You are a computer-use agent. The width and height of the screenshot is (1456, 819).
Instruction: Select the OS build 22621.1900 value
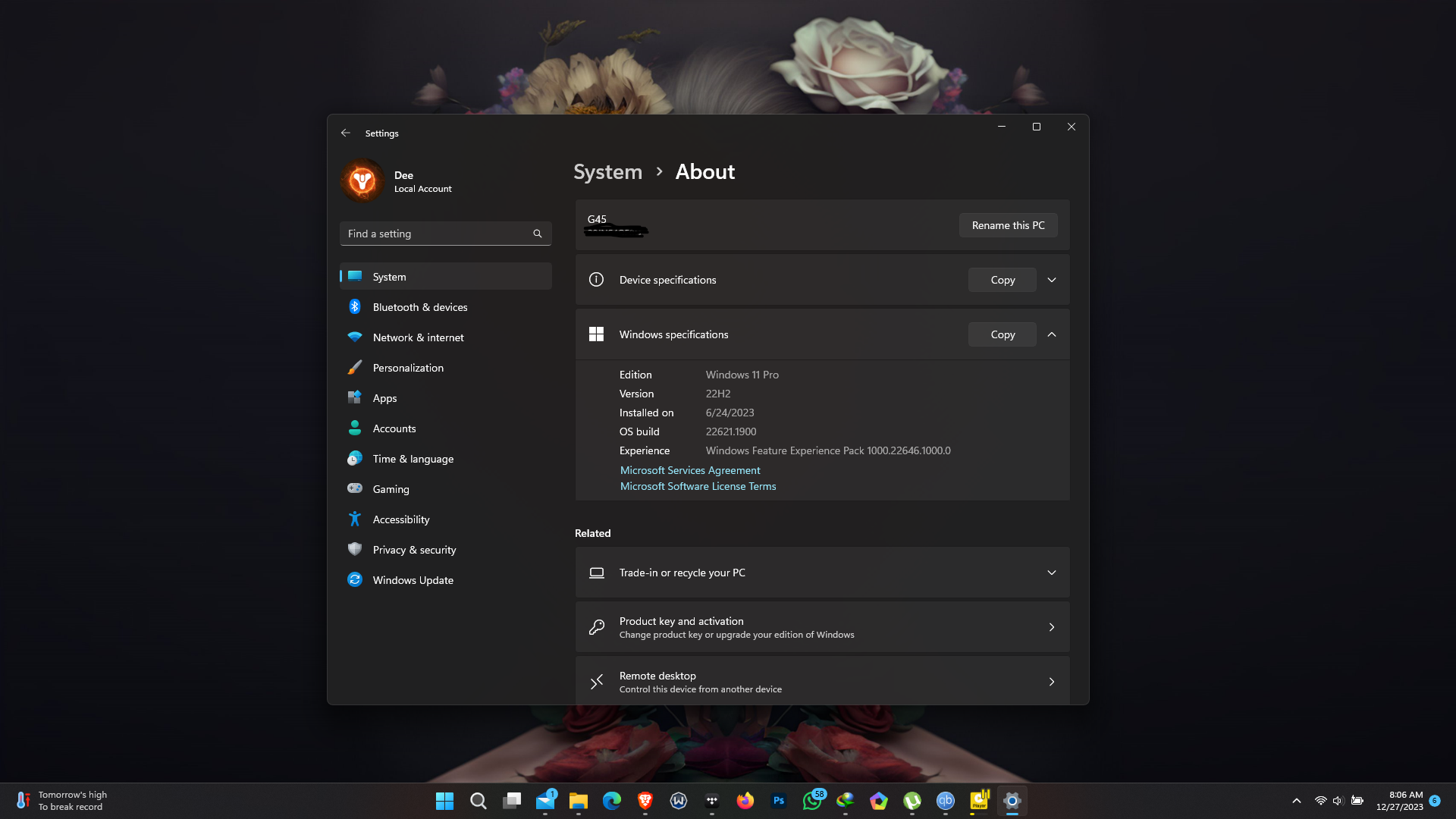[731, 431]
